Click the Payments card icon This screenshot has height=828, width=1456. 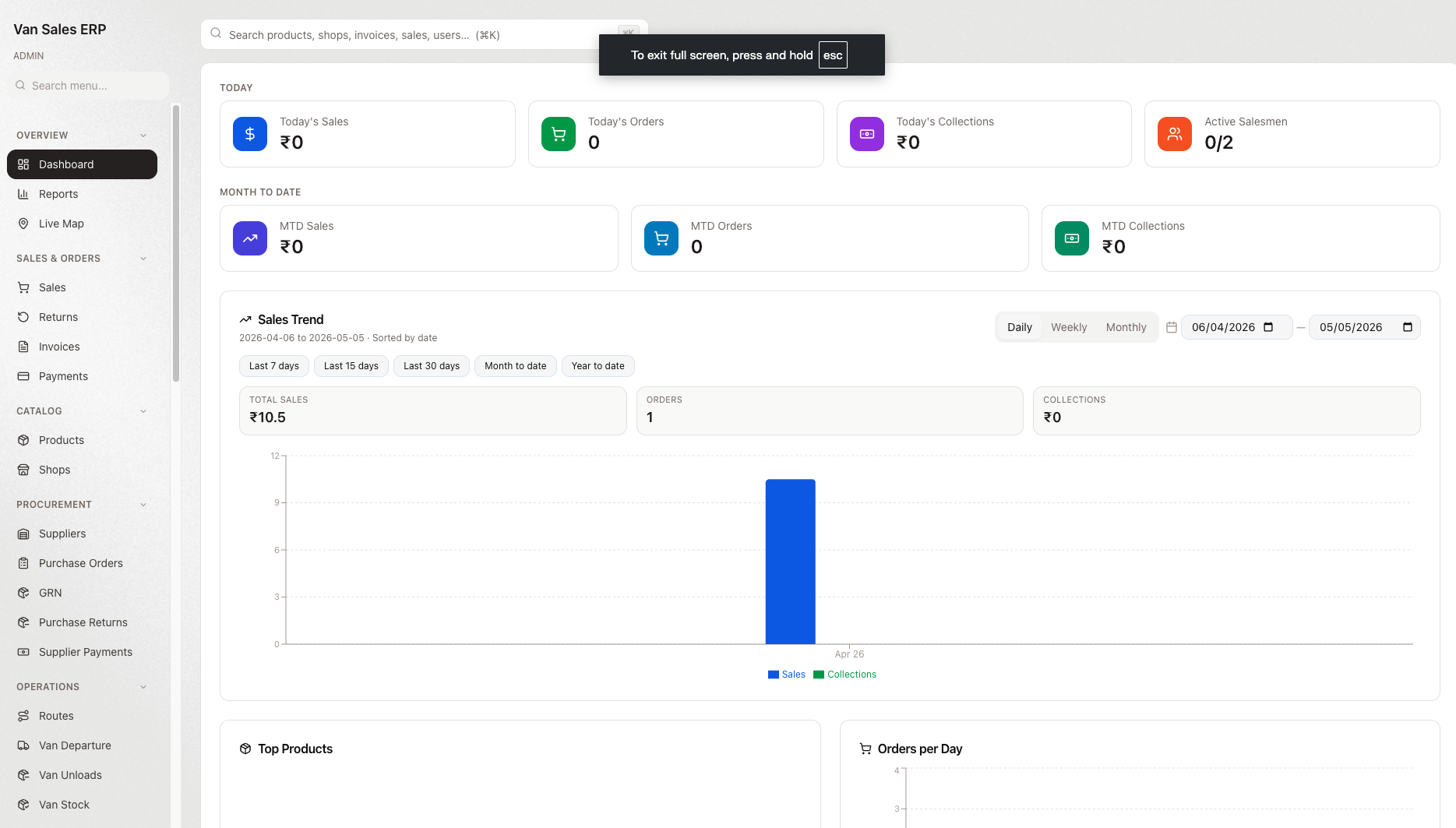pyautogui.click(x=23, y=376)
